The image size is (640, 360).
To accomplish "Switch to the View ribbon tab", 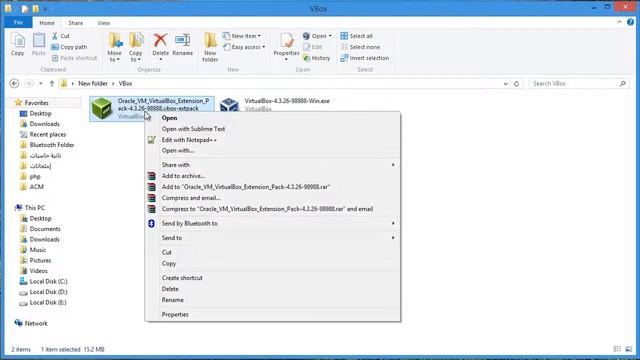I will (x=104, y=23).
